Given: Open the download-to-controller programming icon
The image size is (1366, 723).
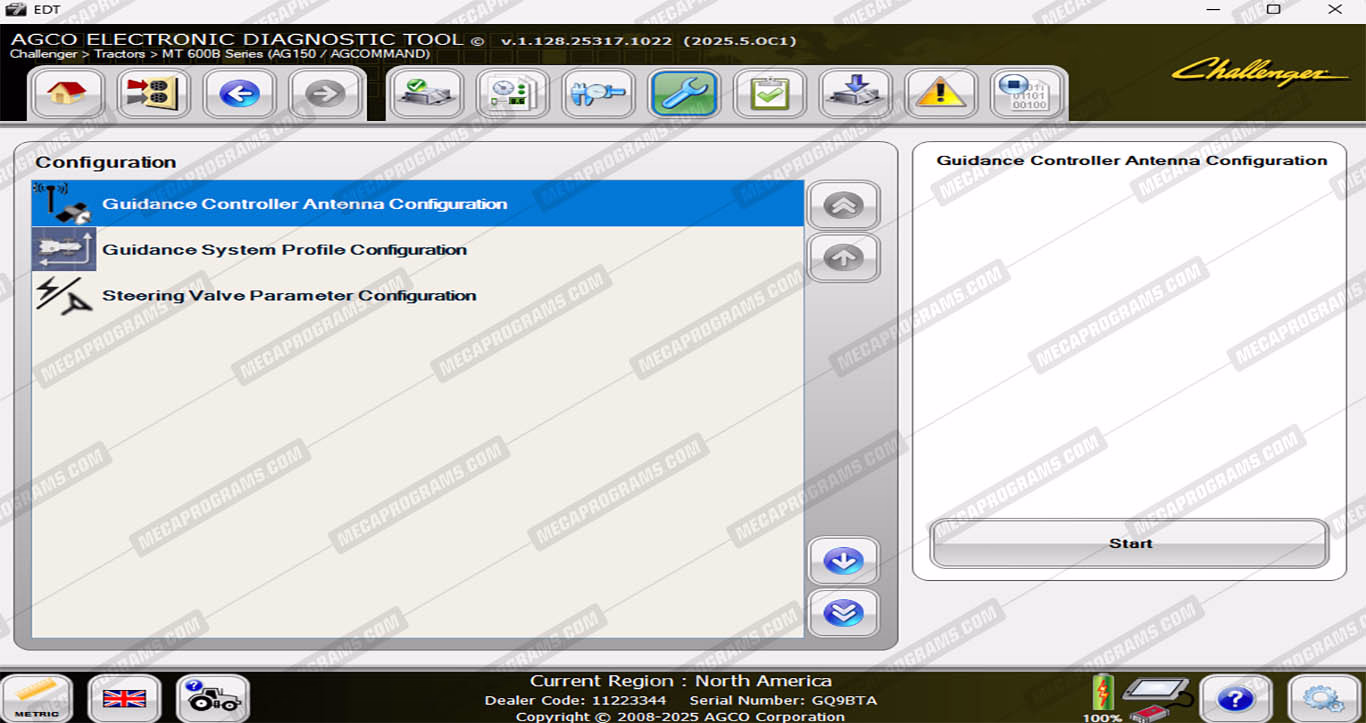Looking at the screenshot, I should coord(855,95).
